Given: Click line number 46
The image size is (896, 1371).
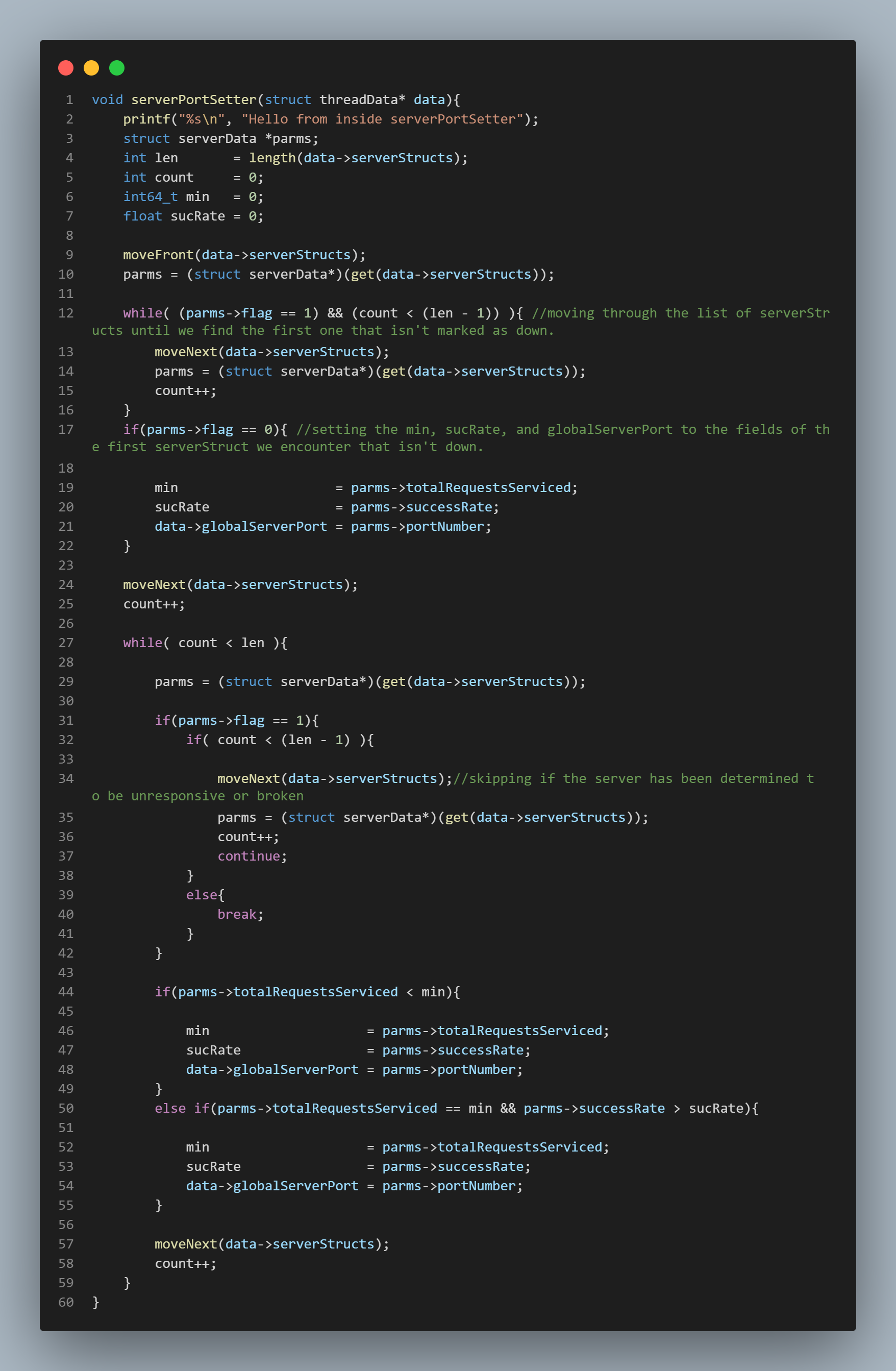Looking at the screenshot, I should [x=66, y=1031].
